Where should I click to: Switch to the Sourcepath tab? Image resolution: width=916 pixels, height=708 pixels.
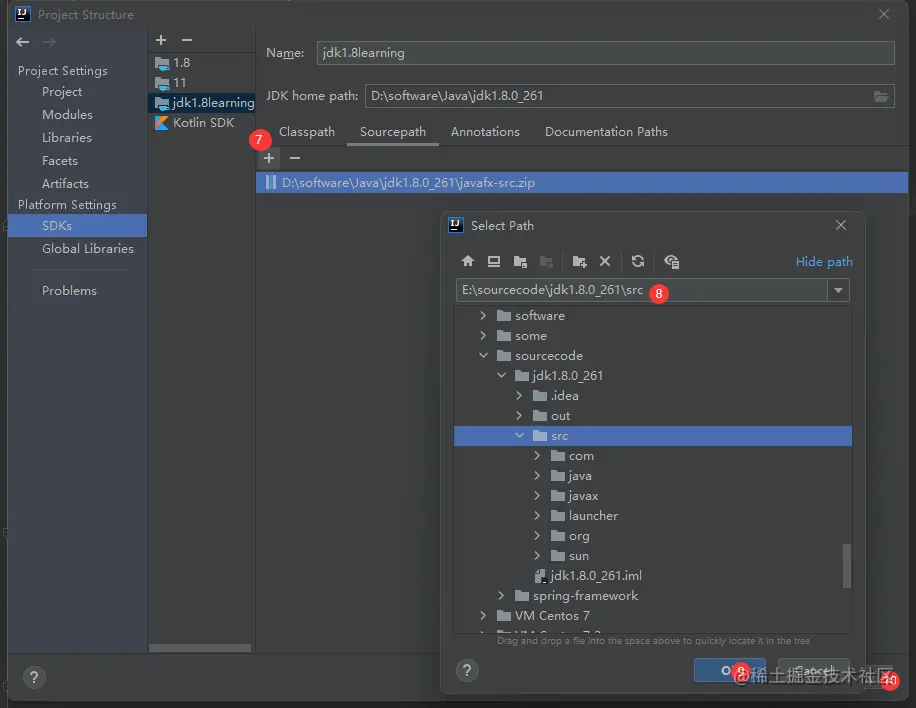393,132
